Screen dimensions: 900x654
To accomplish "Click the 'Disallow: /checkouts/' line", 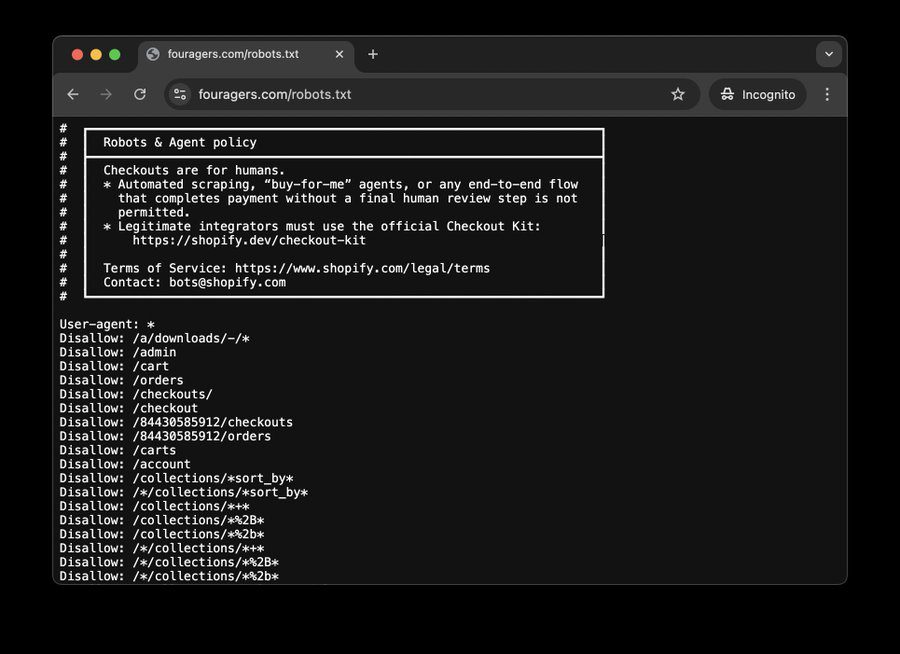I will (x=136, y=394).
